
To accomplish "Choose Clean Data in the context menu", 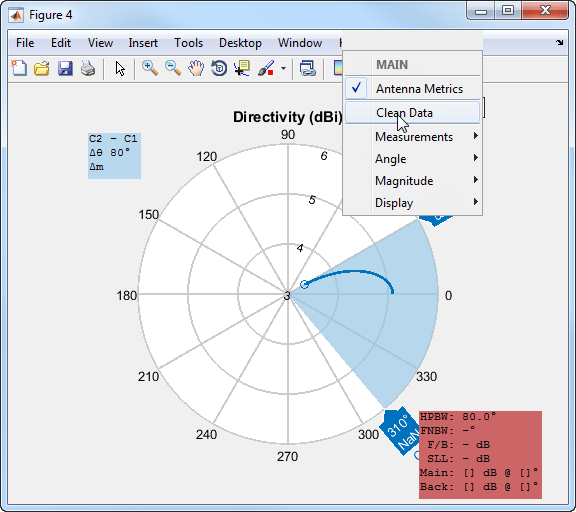I will [x=412, y=112].
